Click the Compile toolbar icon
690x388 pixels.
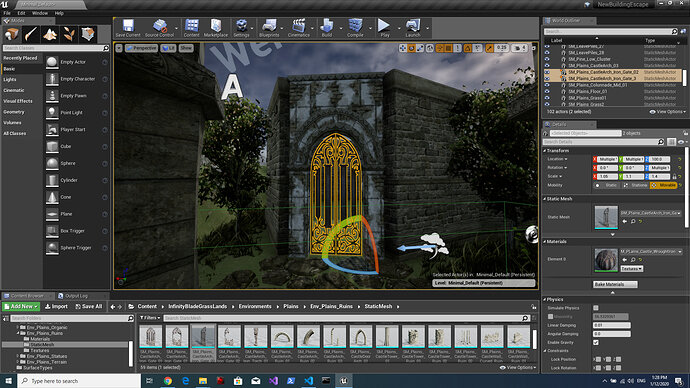pyautogui.click(x=355, y=28)
